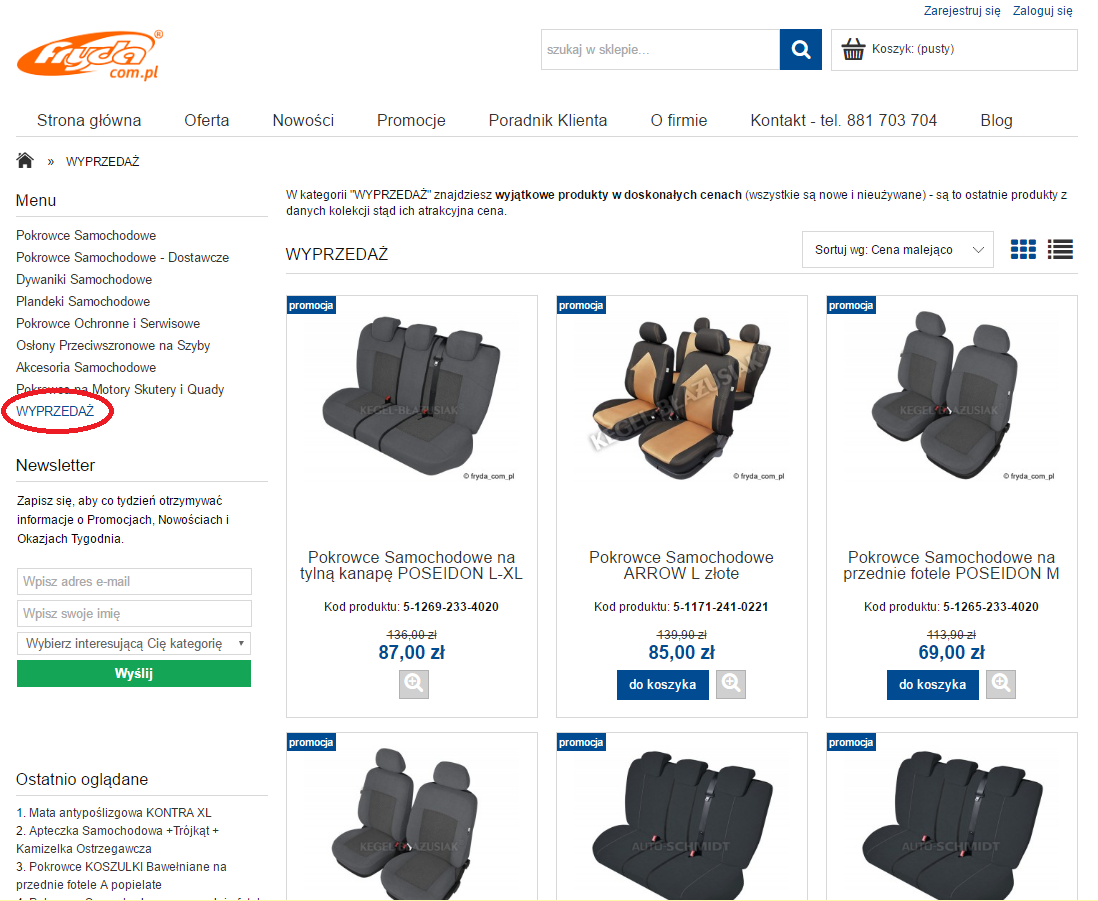The width and height of the screenshot is (1098, 901).
Task: Open the sort by price dropdown
Action: (898, 249)
